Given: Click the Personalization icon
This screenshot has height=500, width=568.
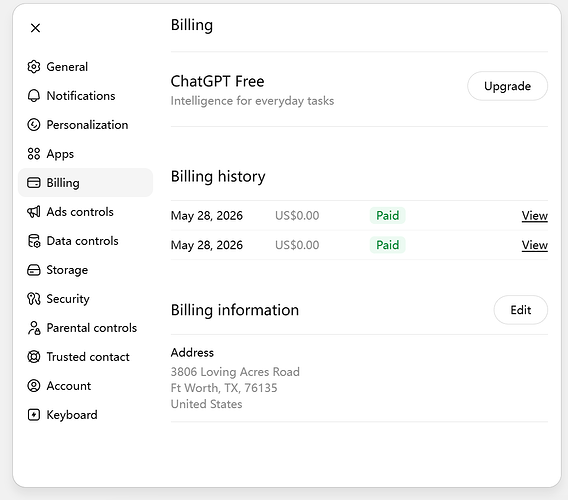Looking at the screenshot, I should click(34, 125).
